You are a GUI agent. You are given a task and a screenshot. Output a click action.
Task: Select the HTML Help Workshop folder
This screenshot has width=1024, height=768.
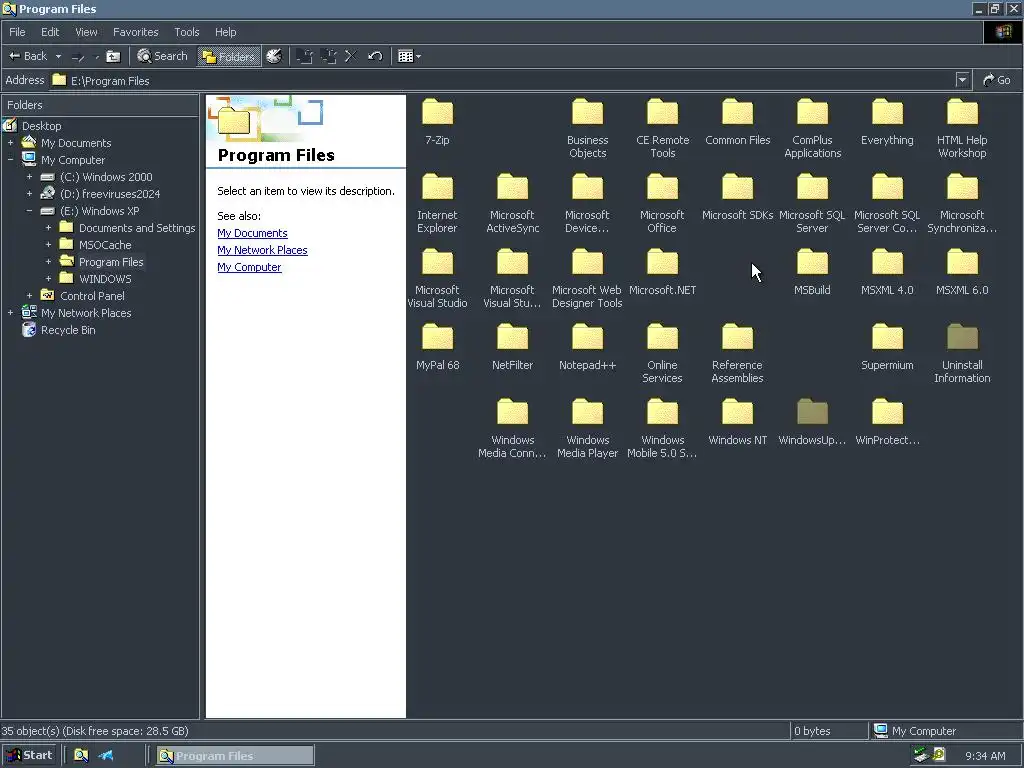click(962, 128)
